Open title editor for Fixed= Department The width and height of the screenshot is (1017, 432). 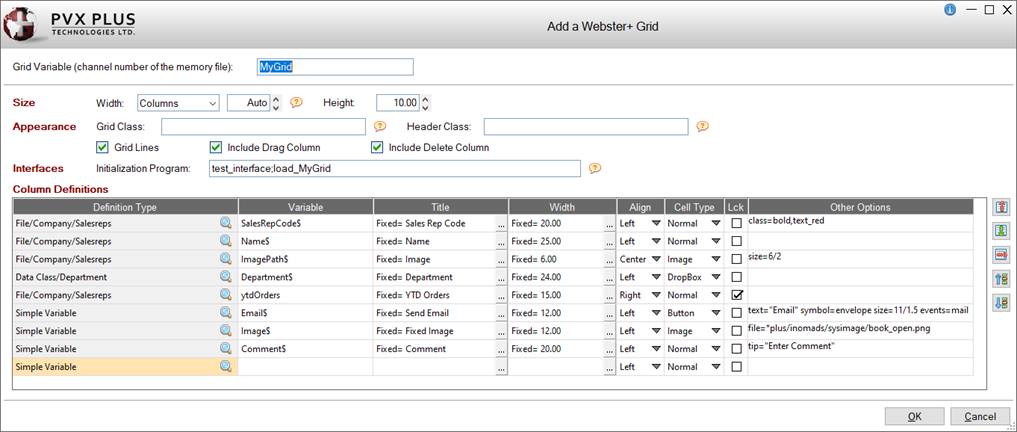[501, 277]
